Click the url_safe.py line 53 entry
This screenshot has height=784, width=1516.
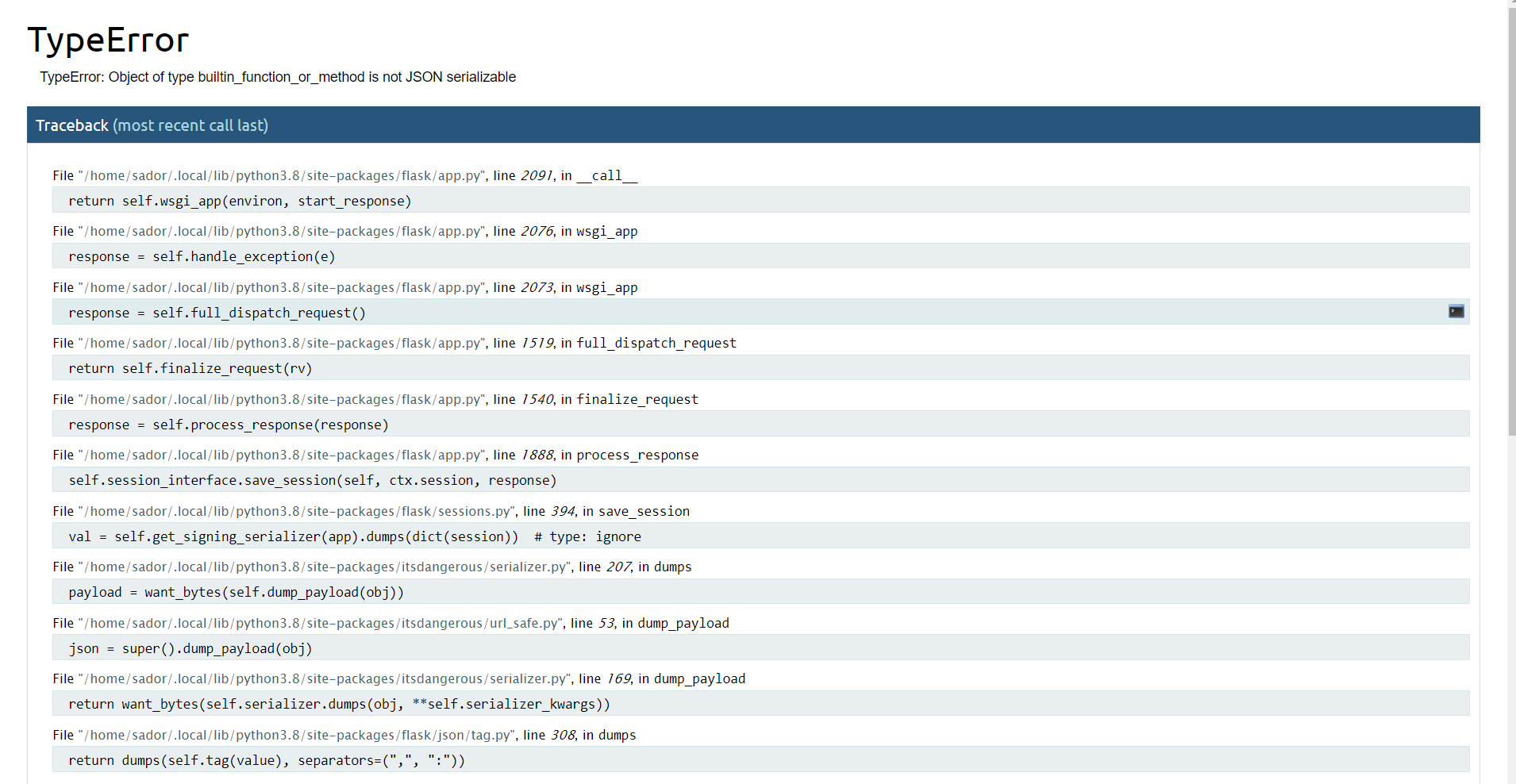coord(391,623)
